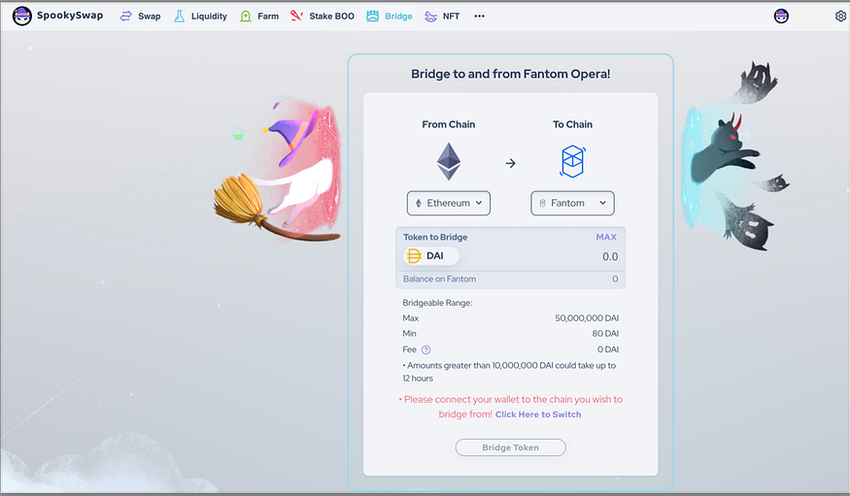Click the NFT icon in navbar
Viewport: 850px width, 496px height.
431,16
